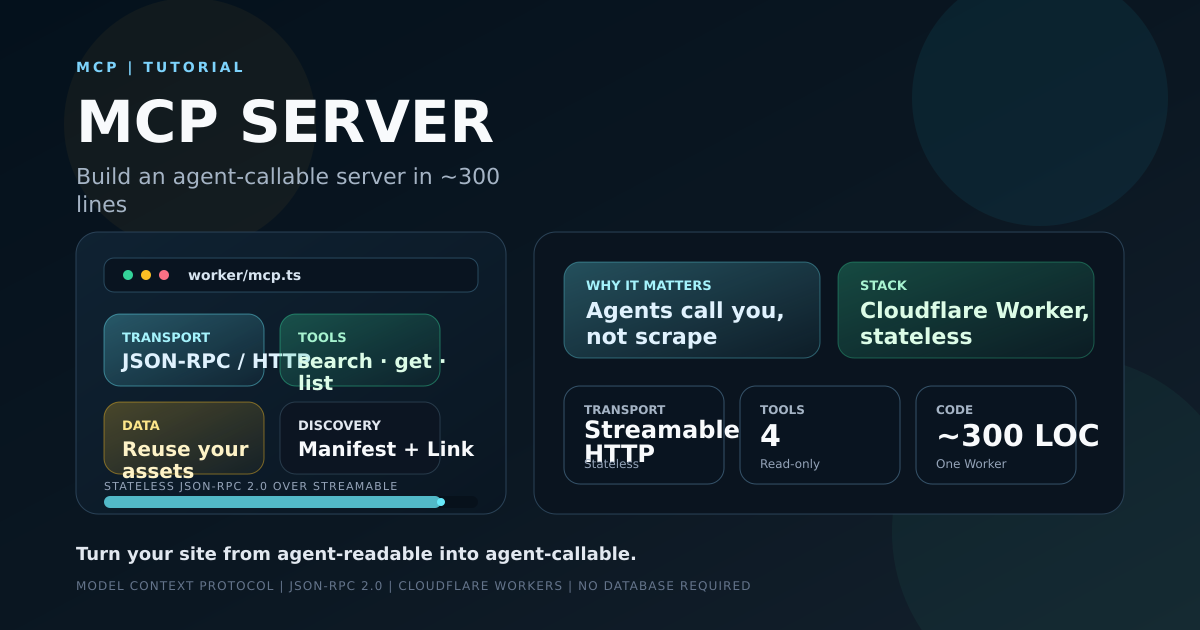Click the subtitle 'Build an agent-callable server'
Screen dimensions: 1200x630
coord(288,190)
